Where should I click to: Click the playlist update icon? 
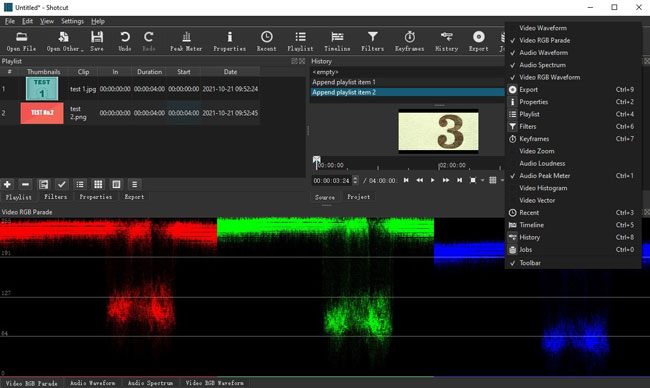coord(44,184)
